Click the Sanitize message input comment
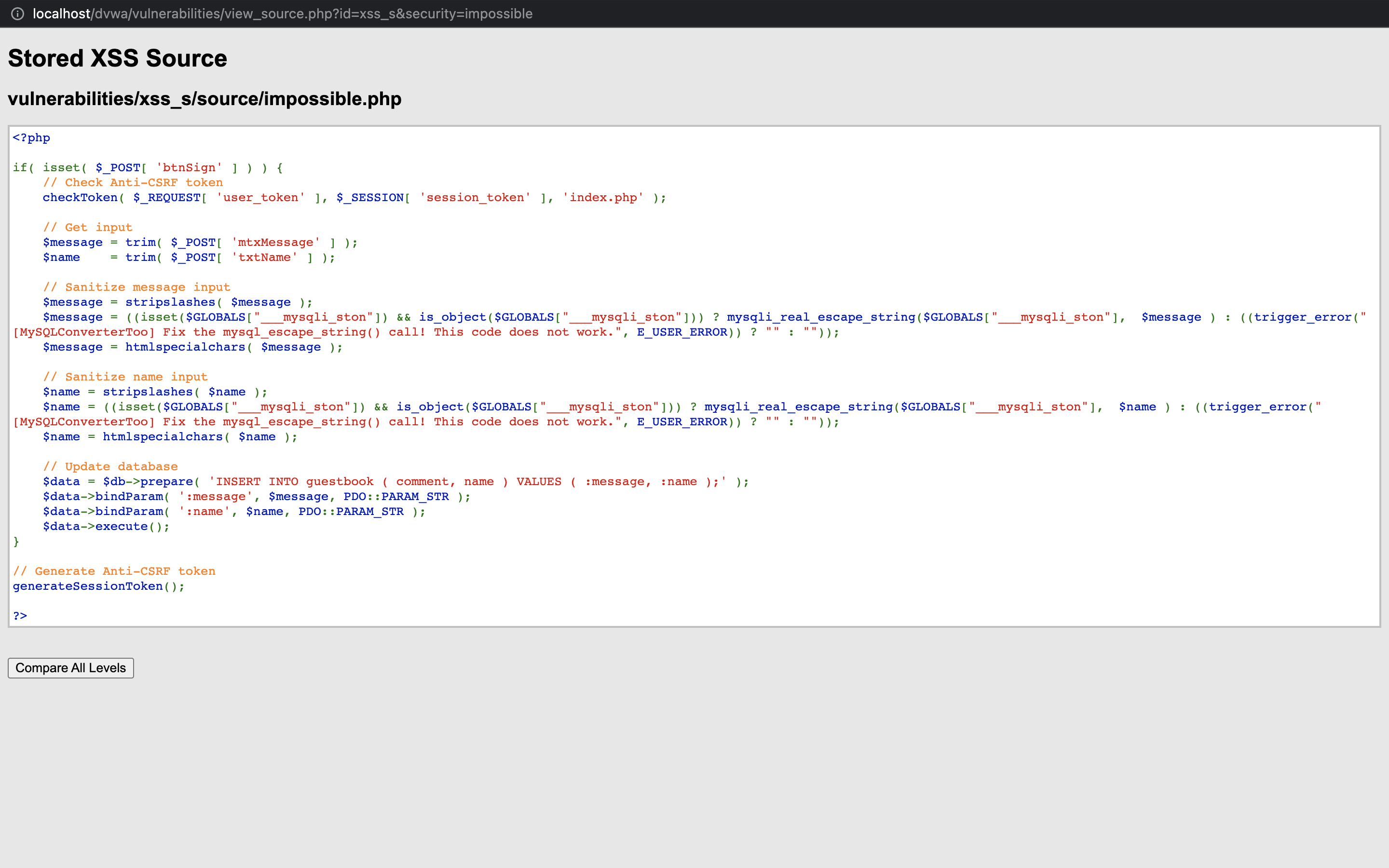This screenshot has width=1389, height=868. pyautogui.click(x=136, y=287)
